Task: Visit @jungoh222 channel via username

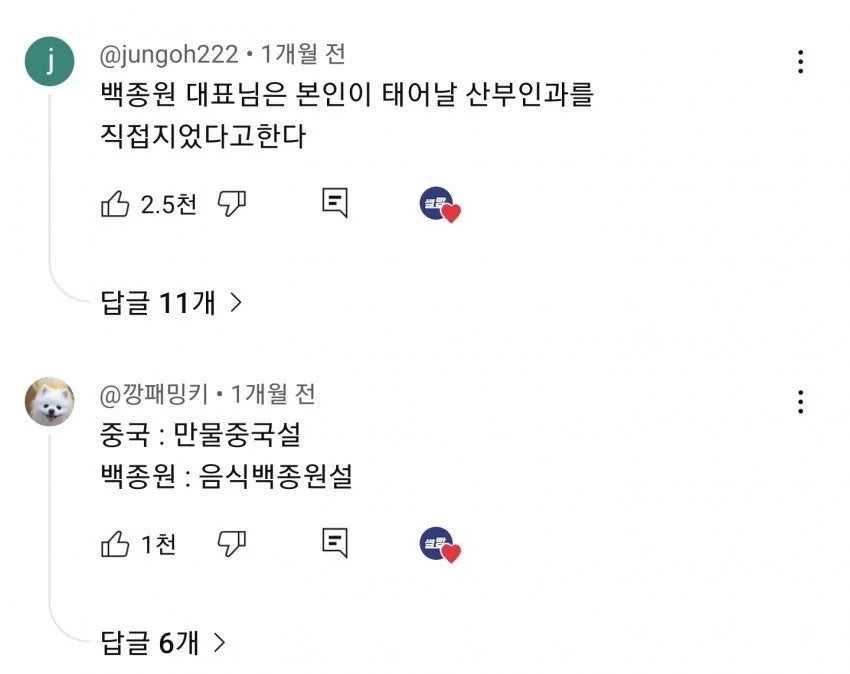Action: [x=169, y=54]
